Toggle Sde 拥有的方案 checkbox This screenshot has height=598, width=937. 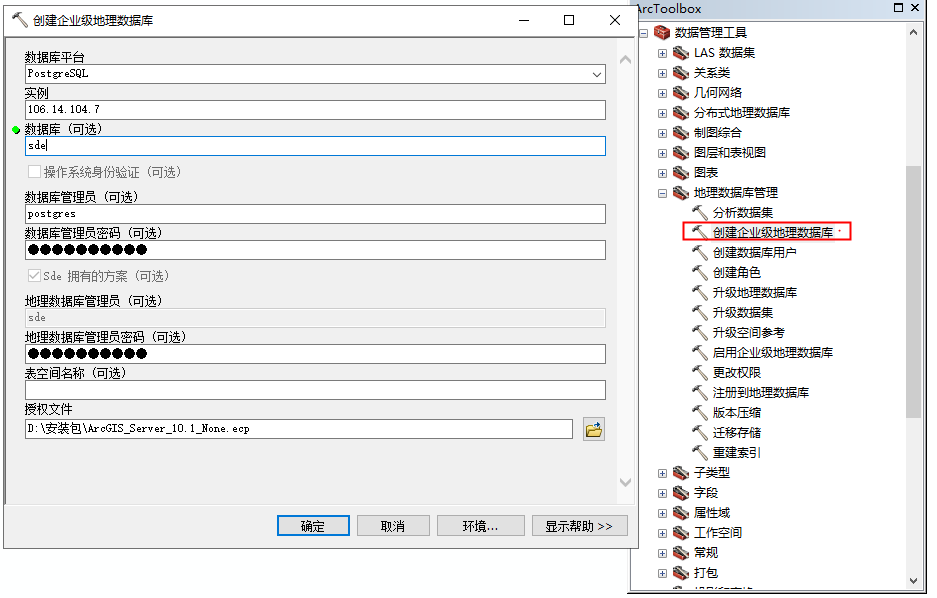[x=35, y=276]
